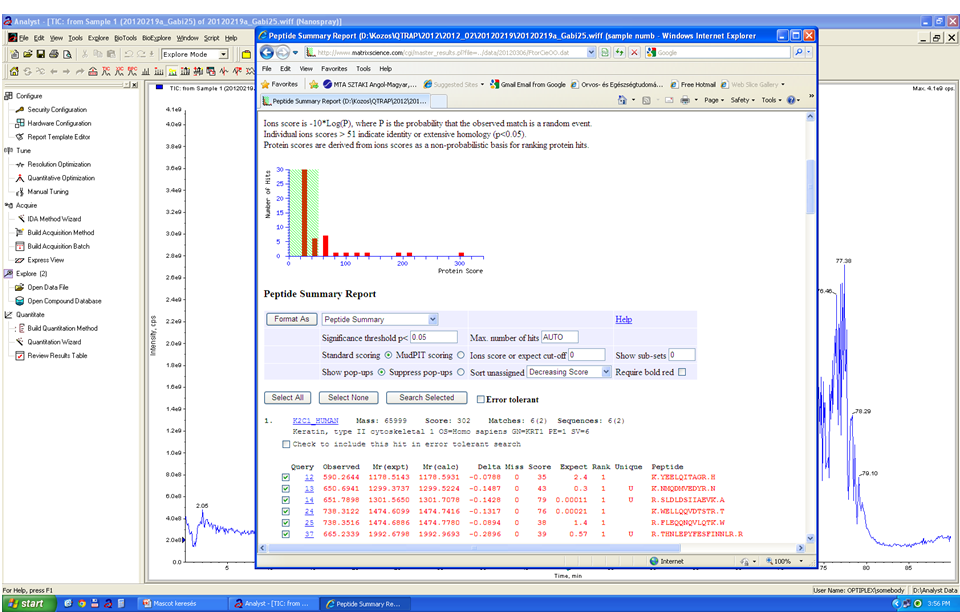Open IE address bar dropdown arrow

pyautogui.click(x=591, y=53)
